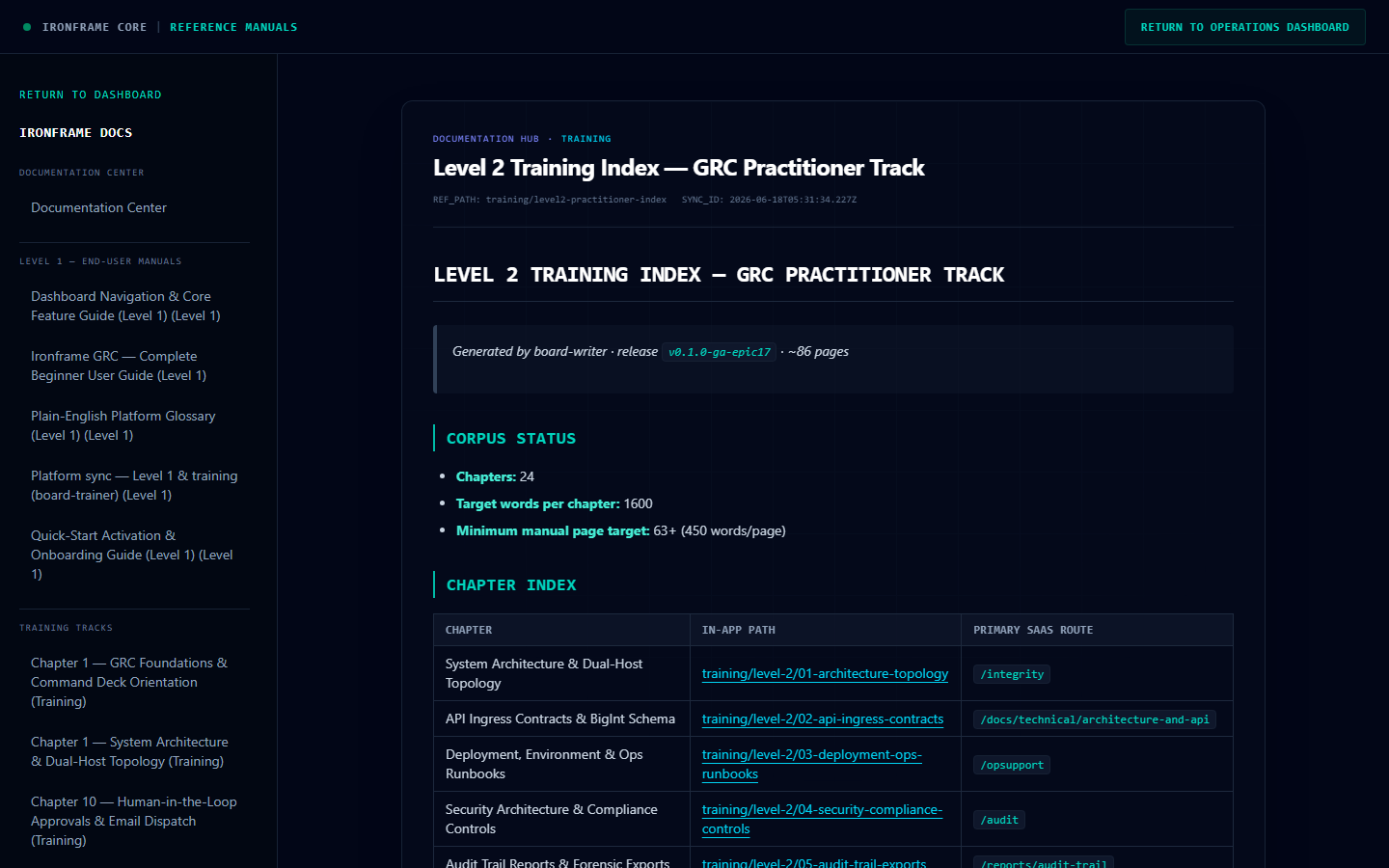
Task: Open Platform sync Level 1 & training item
Action: pyautogui.click(x=134, y=485)
